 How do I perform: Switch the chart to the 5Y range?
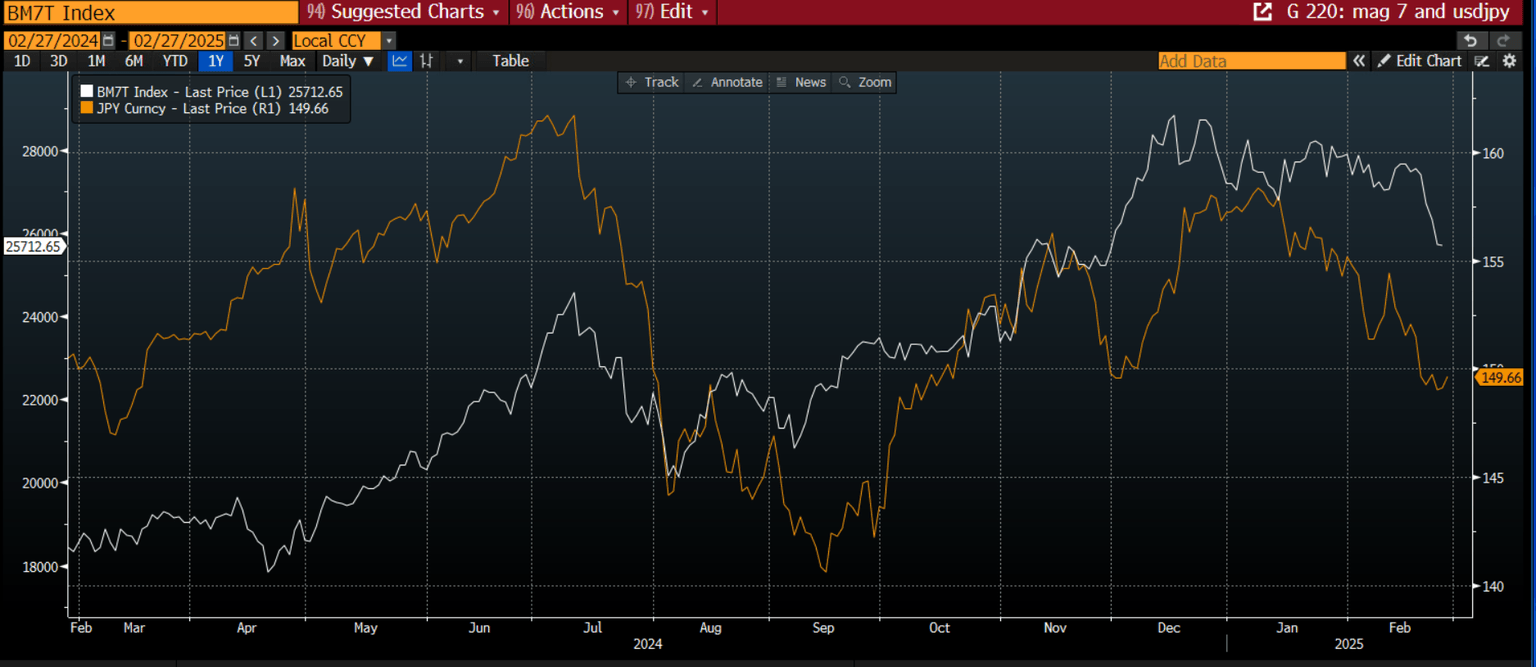[x=252, y=61]
